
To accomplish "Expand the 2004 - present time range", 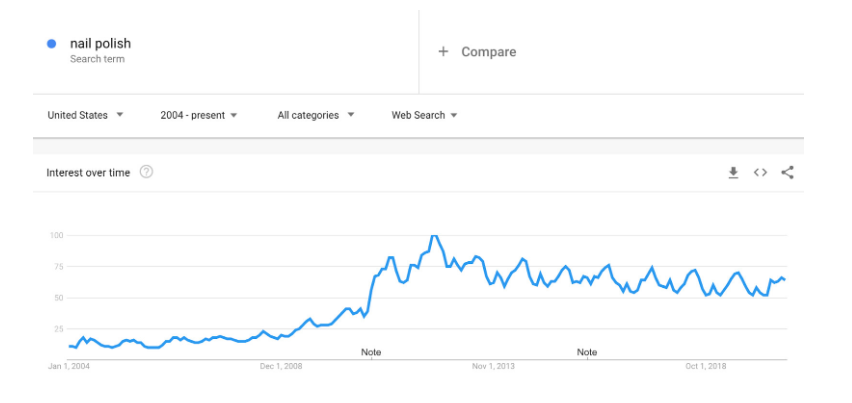I will coord(198,115).
